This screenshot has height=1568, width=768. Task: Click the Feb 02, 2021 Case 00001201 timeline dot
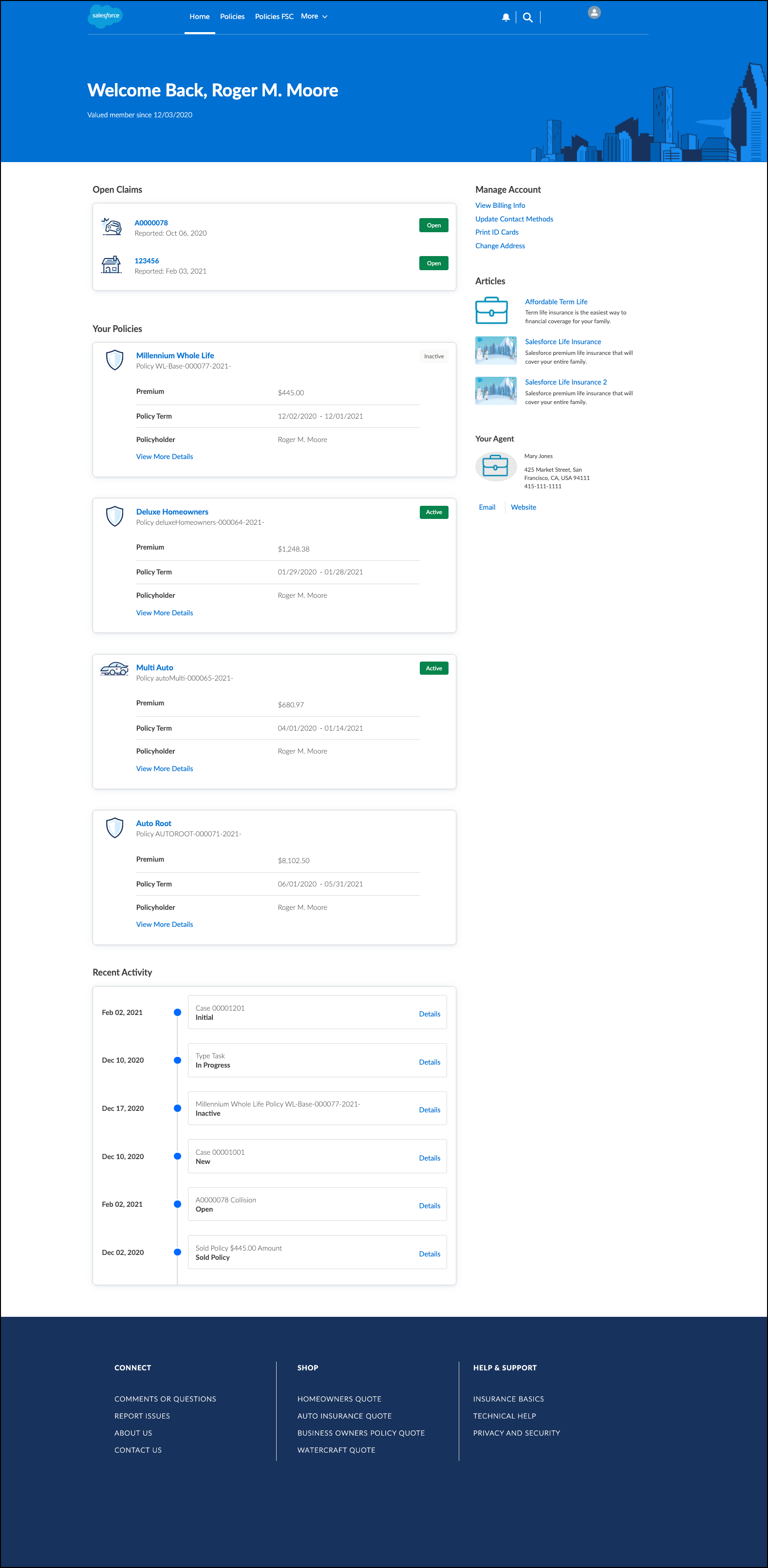[177, 1012]
